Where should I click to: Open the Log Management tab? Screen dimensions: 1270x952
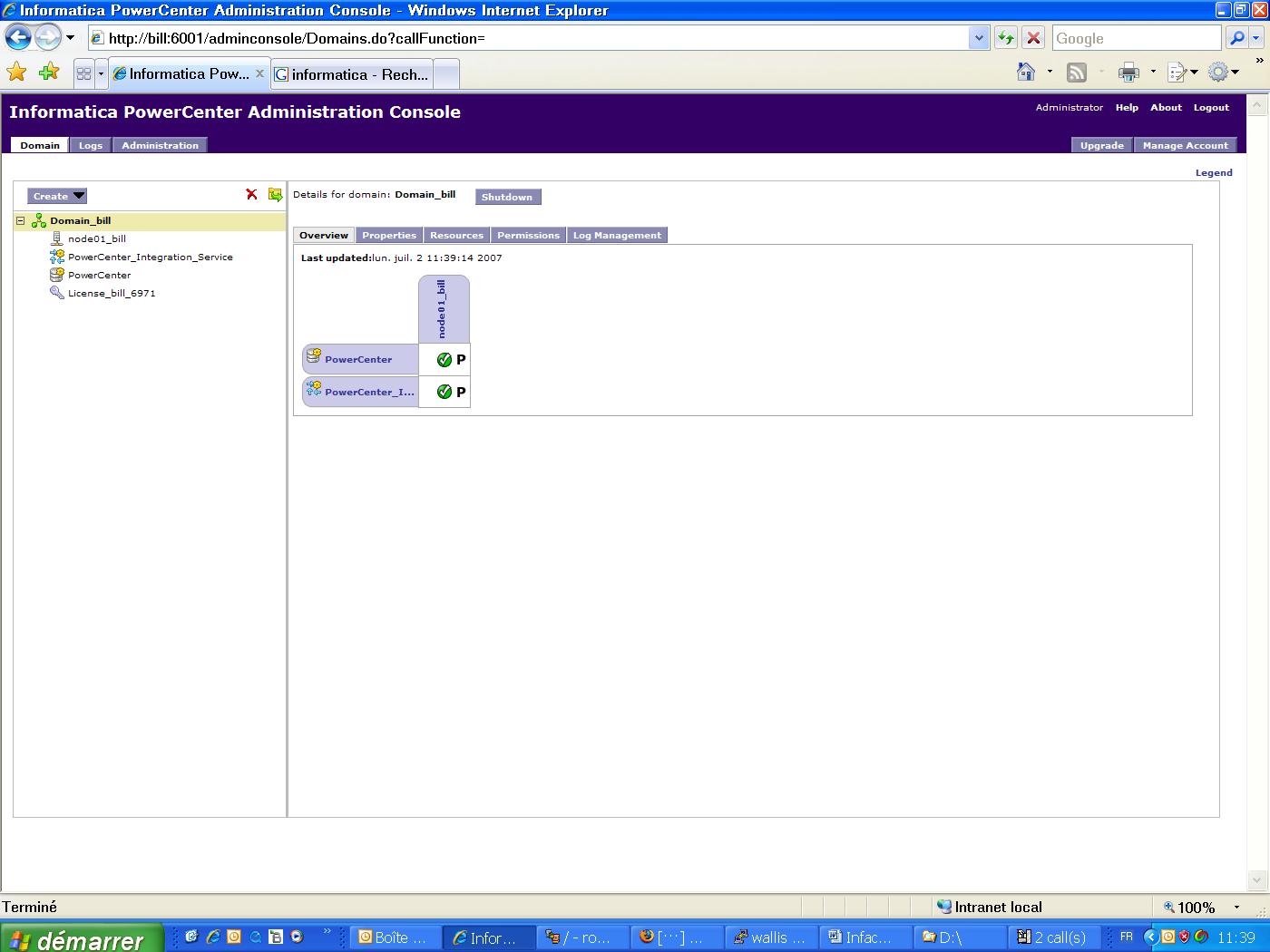click(617, 235)
